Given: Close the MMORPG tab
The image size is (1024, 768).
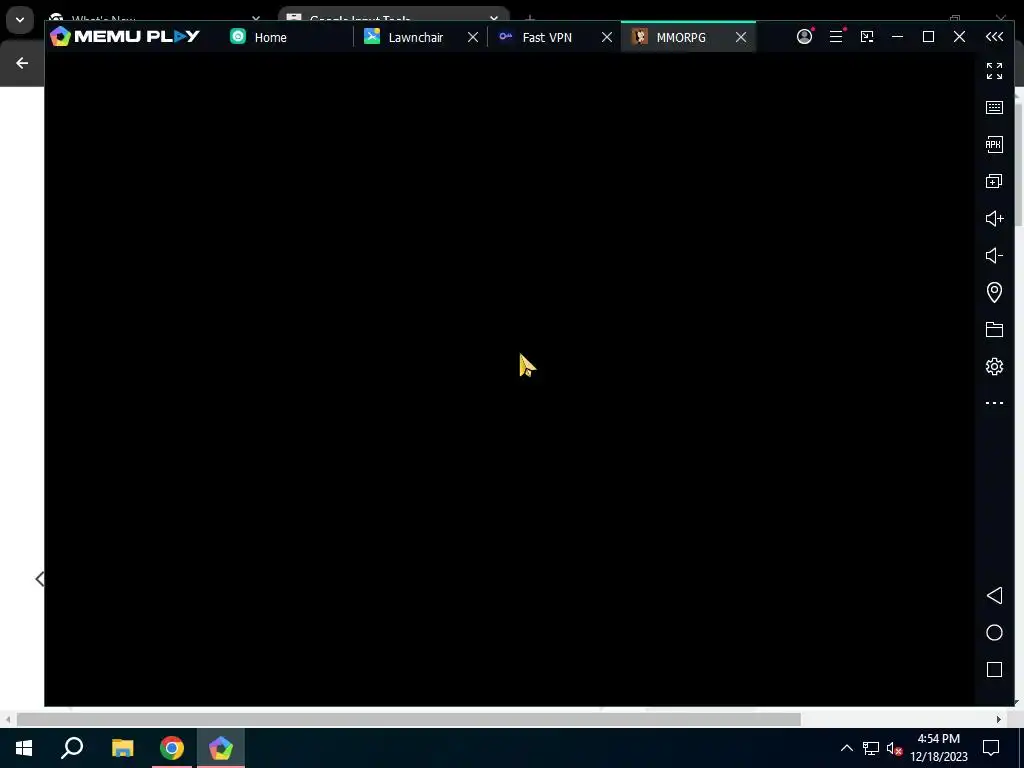Looking at the screenshot, I should click(x=741, y=37).
